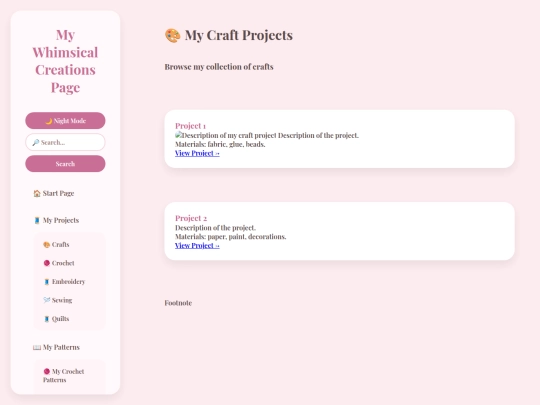
Task: Click the Project 2 title
Action: [191, 218]
